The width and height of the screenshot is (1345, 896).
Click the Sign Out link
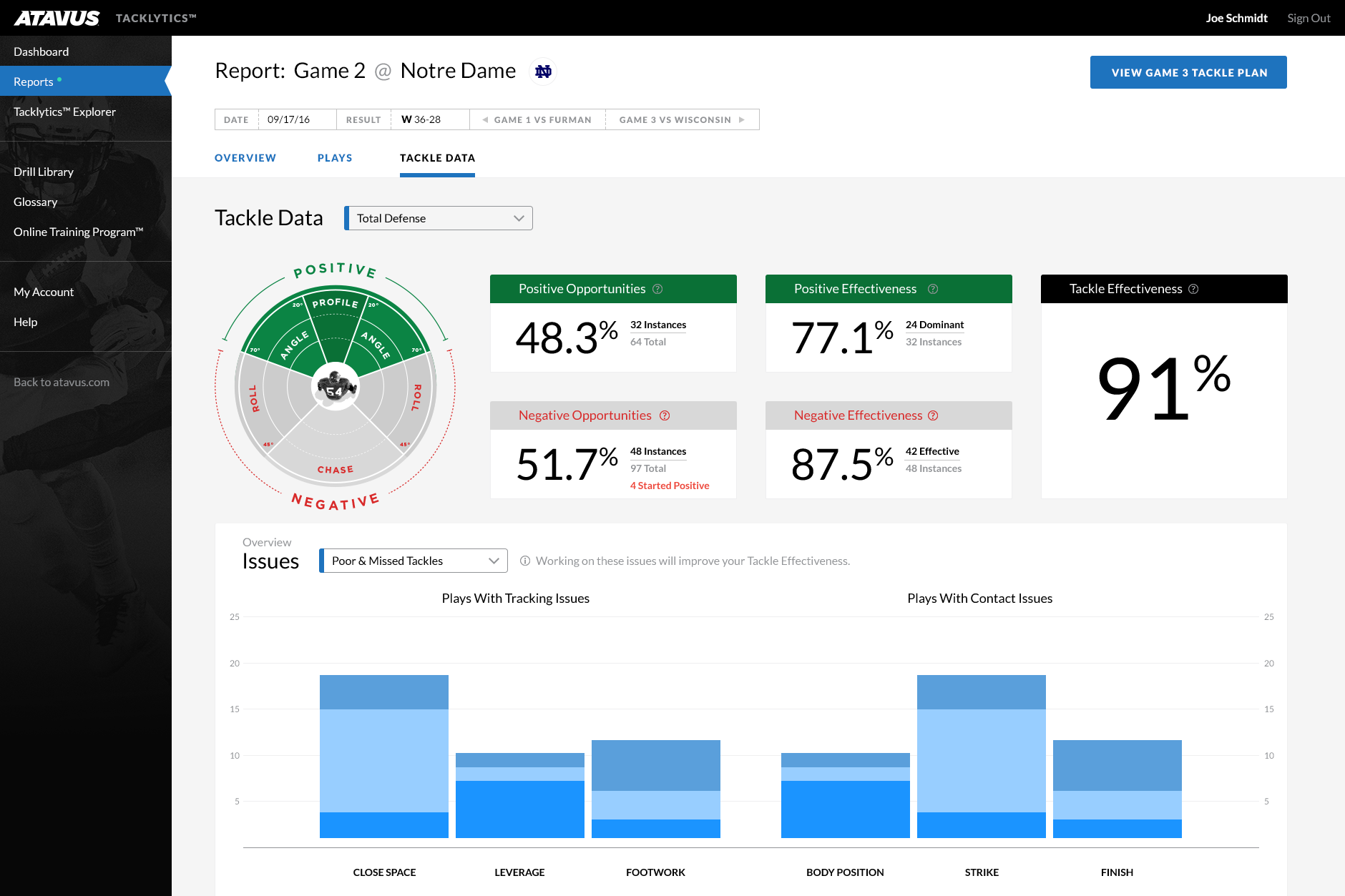[x=1309, y=18]
